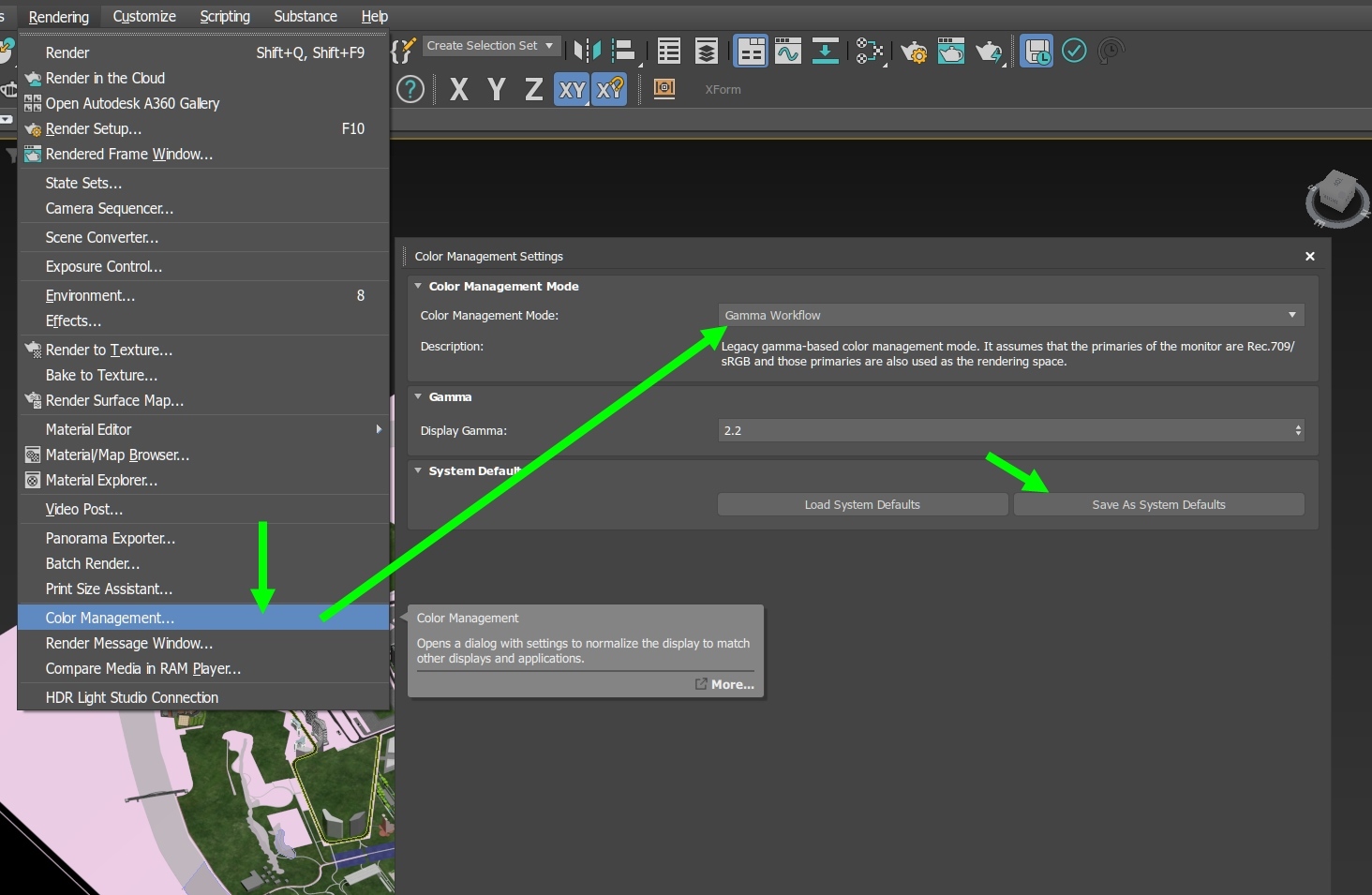Toggle the Restrict to X axis constraint
The image size is (1372, 895).
(459, 90)
